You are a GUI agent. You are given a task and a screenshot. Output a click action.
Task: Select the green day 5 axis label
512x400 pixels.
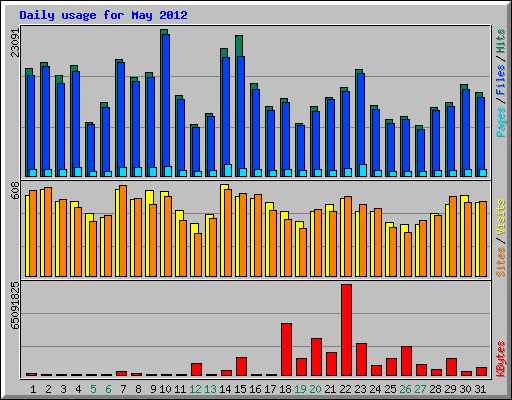pyautogui.click(x=93, y=389)
